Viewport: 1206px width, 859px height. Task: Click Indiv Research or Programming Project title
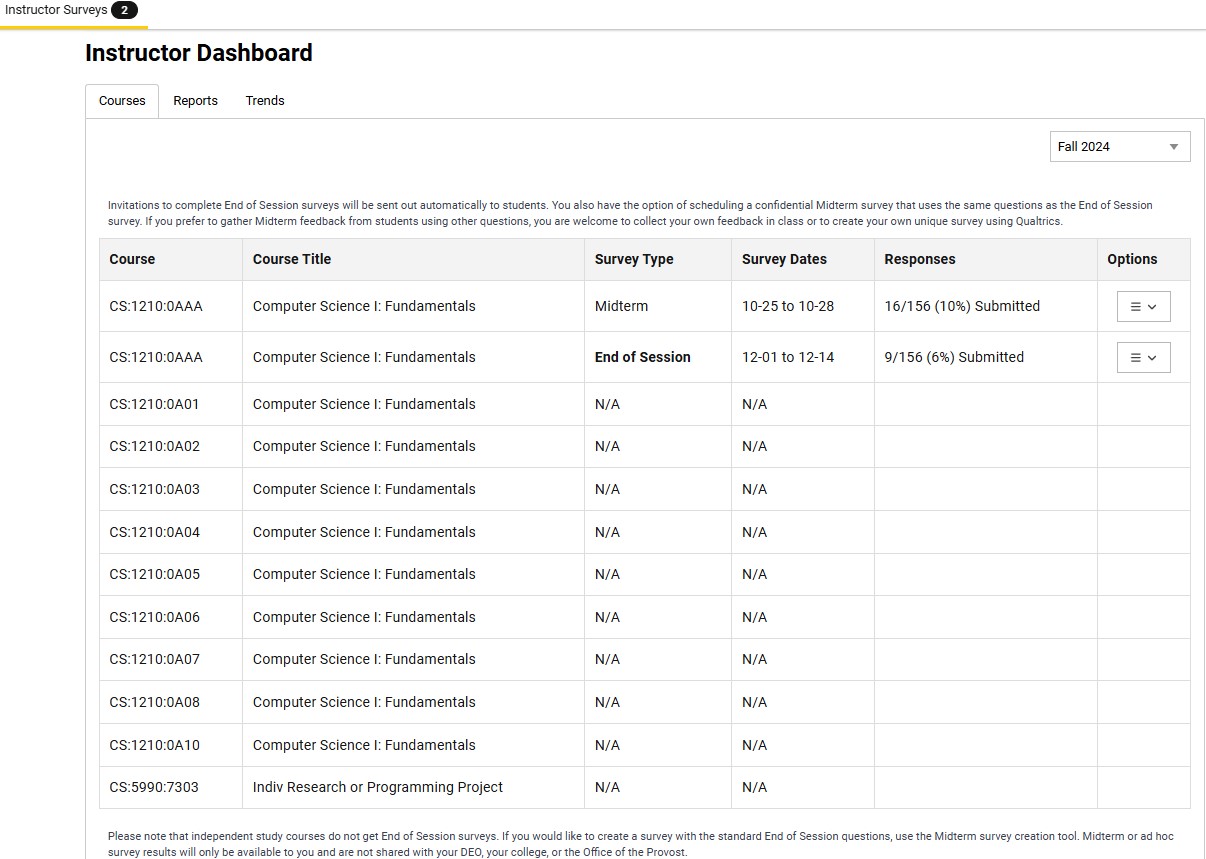tap(377, 788)
